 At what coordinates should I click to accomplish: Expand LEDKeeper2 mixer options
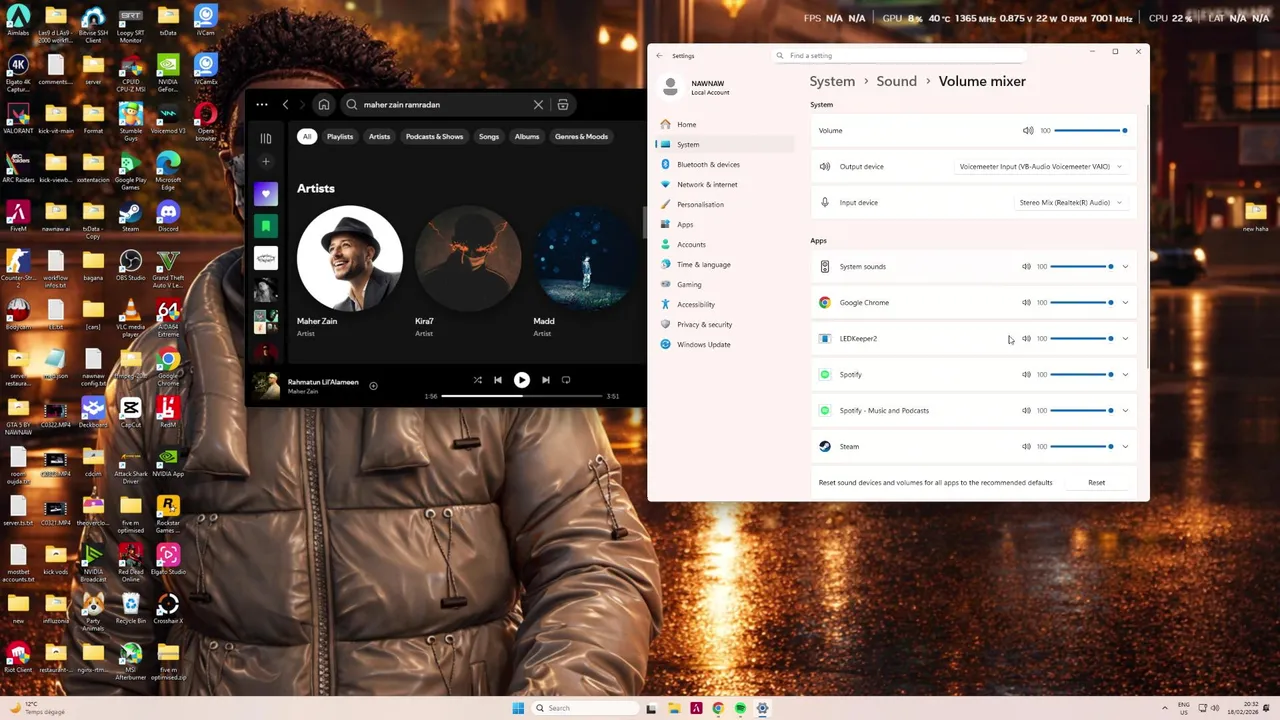(x=1125, y=339)
